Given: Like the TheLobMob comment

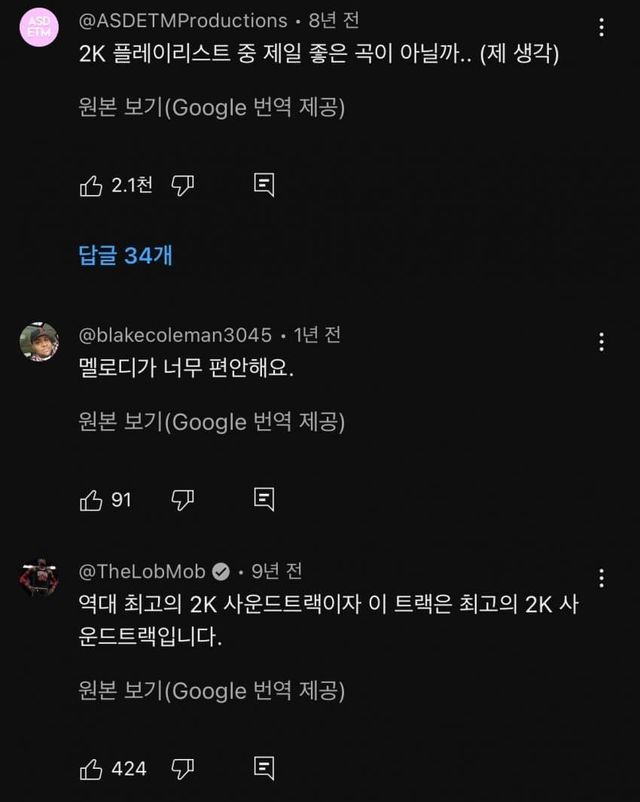Looking at the screenshot, I should tap(91, 768).
